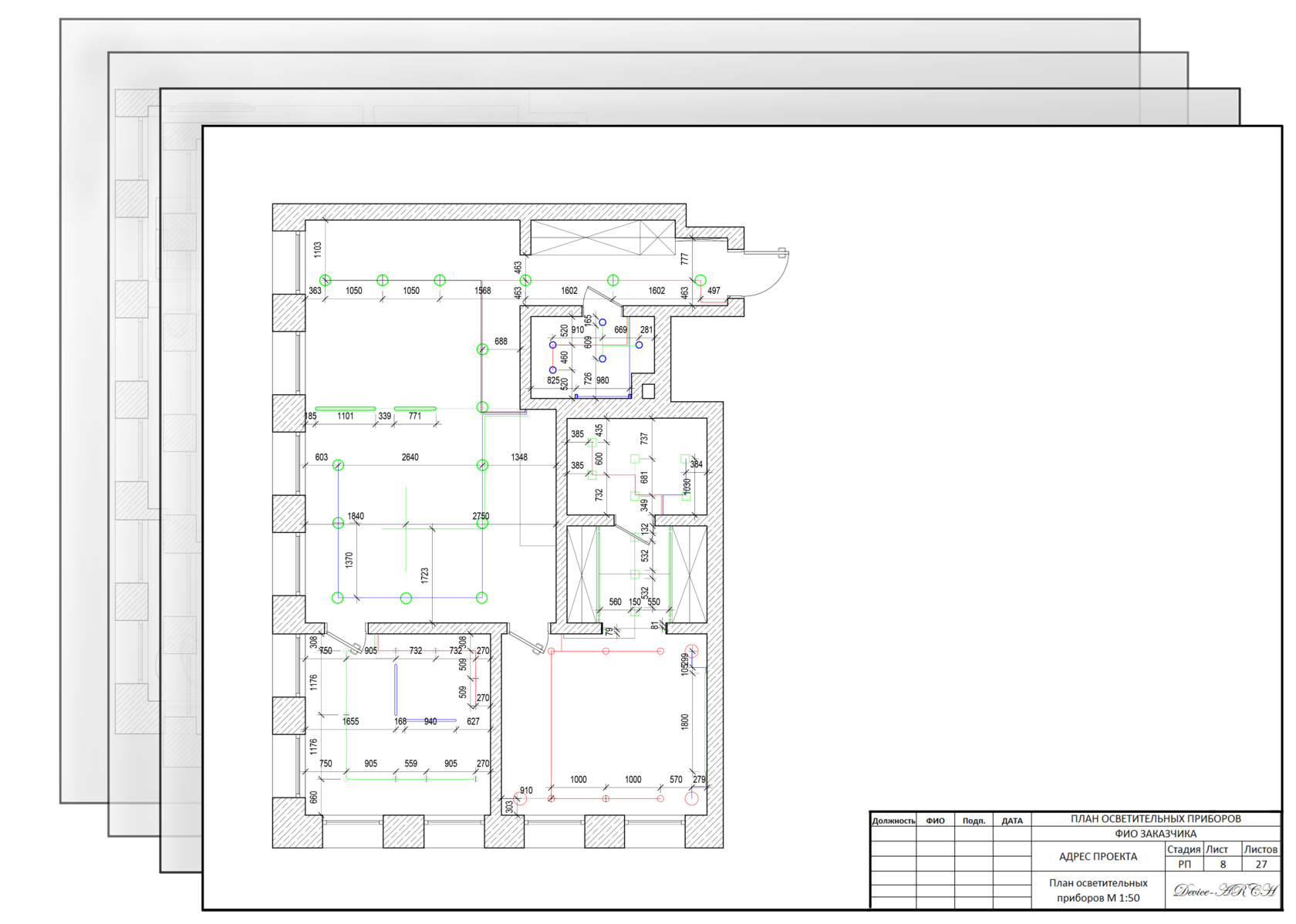Click the Device-ARCH logo in the title block

point(1224,890)
